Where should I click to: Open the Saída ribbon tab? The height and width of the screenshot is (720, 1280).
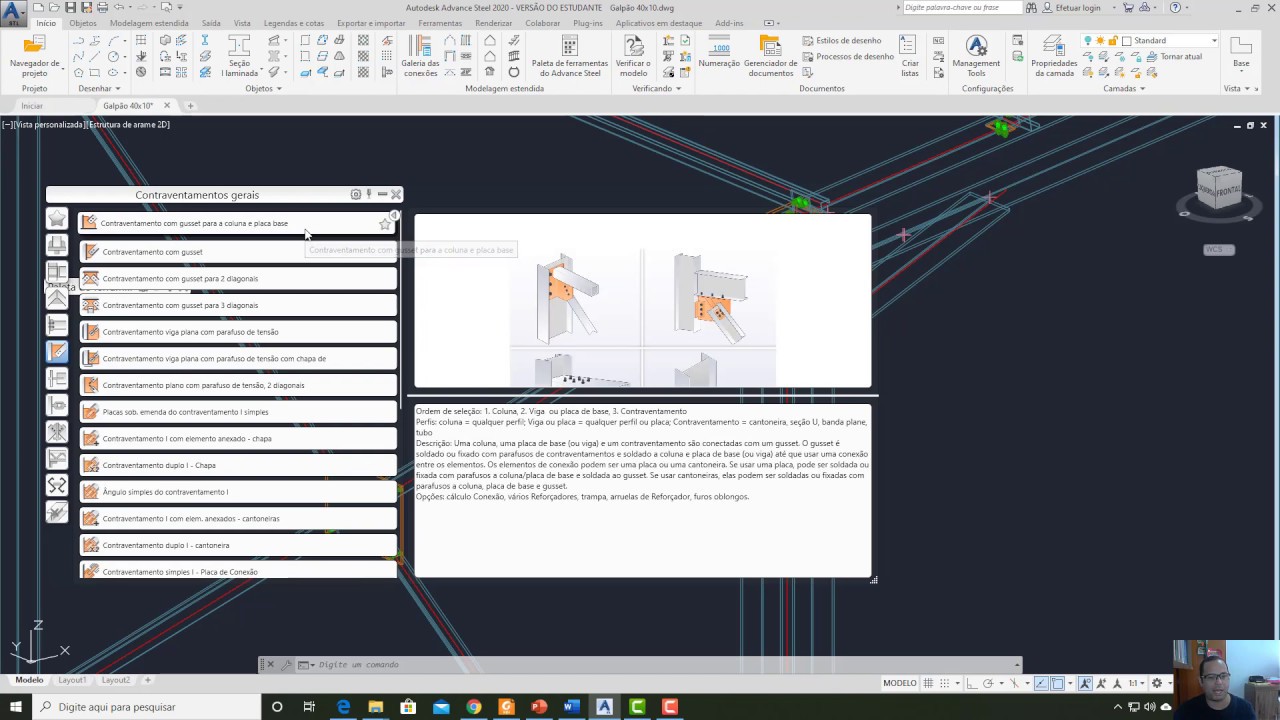(211, 23)
